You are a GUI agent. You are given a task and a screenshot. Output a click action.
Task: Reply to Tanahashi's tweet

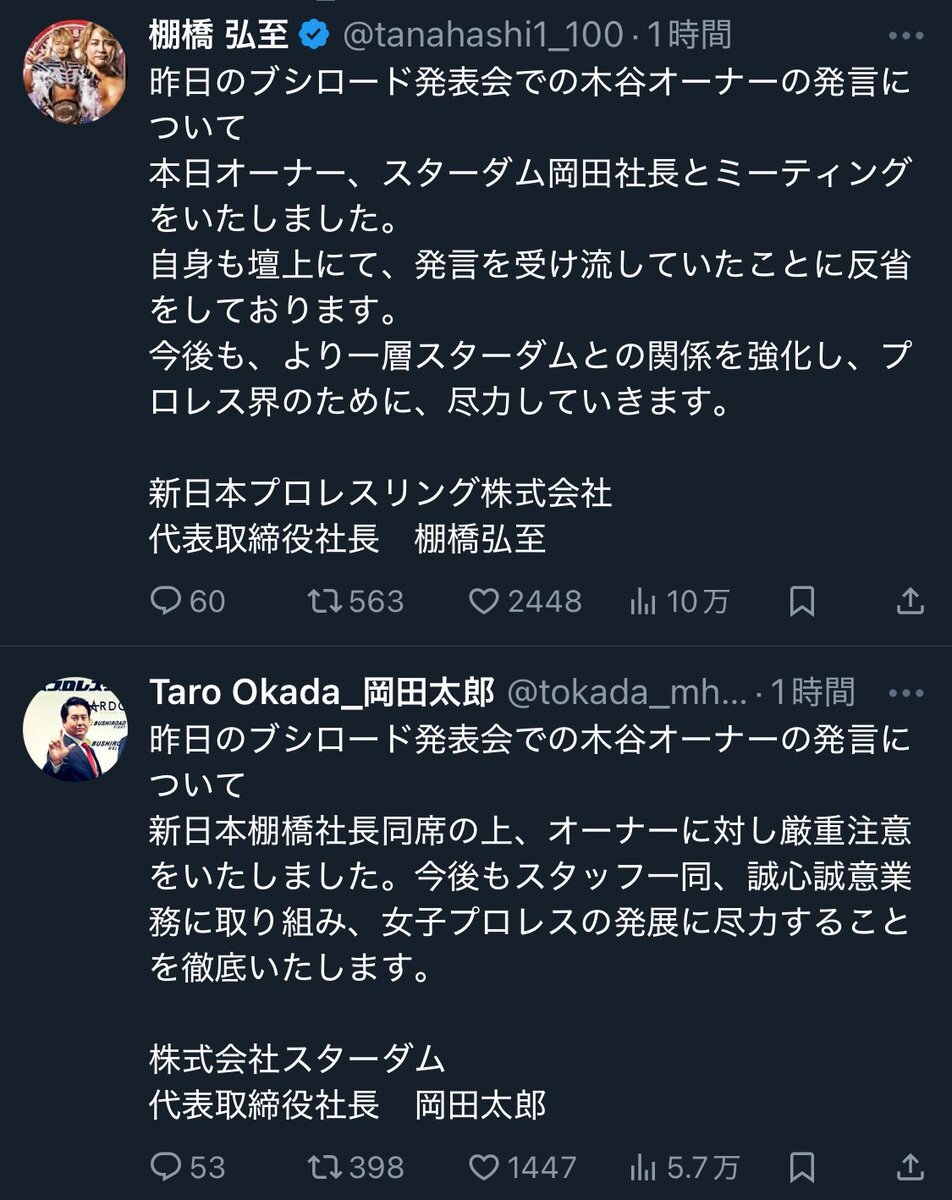coord(165,600)
